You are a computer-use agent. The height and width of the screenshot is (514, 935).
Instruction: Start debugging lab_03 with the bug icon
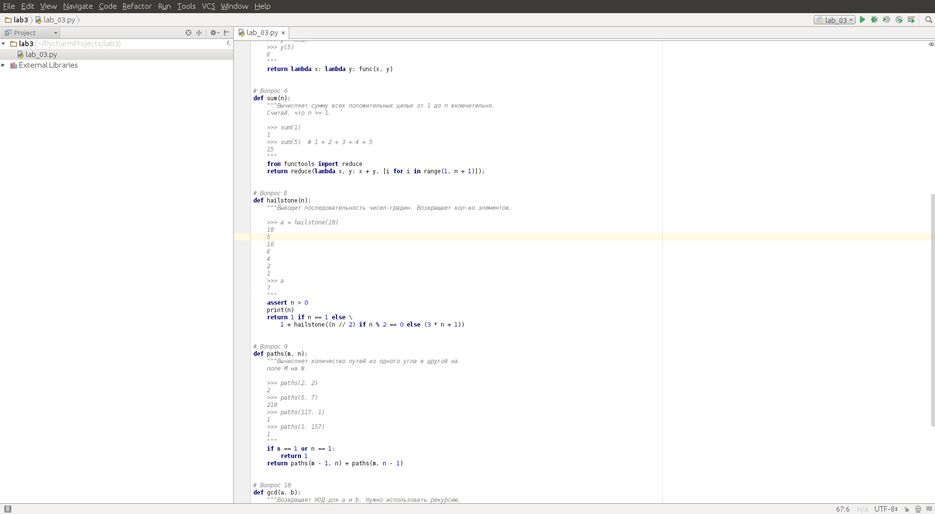click(874, 20)
